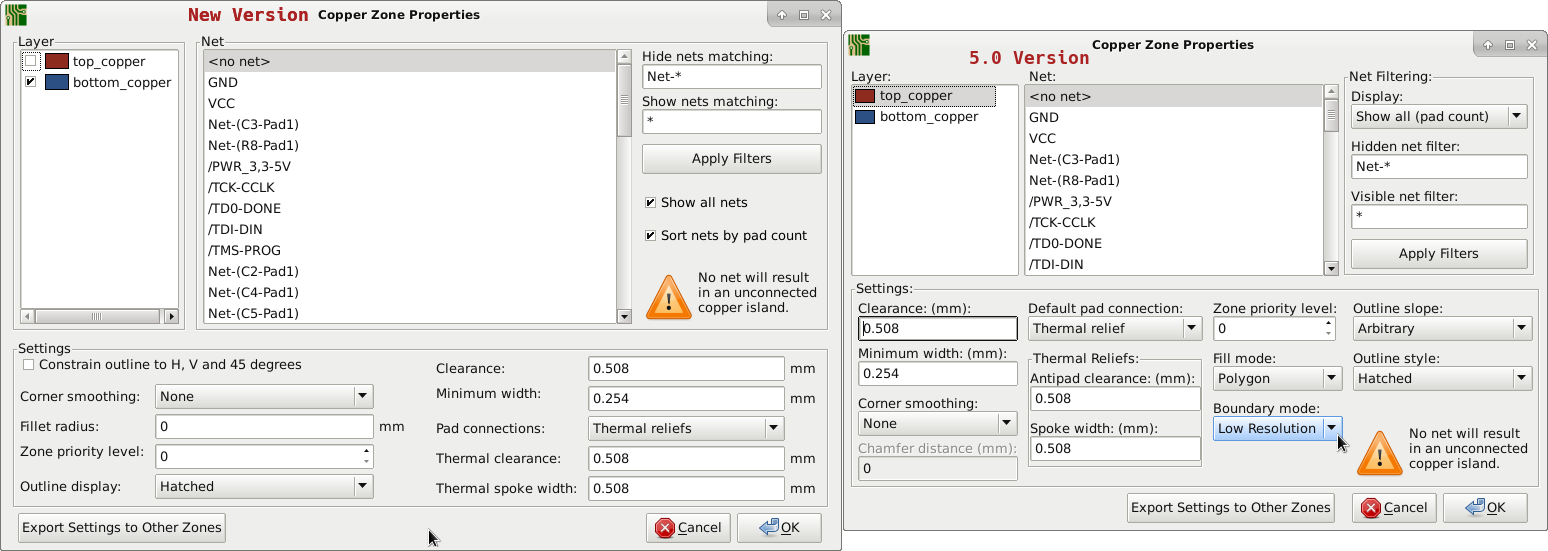Toggle Show all nets checkbox
This screenshot has width=1548, height=551.
(650, 203)
